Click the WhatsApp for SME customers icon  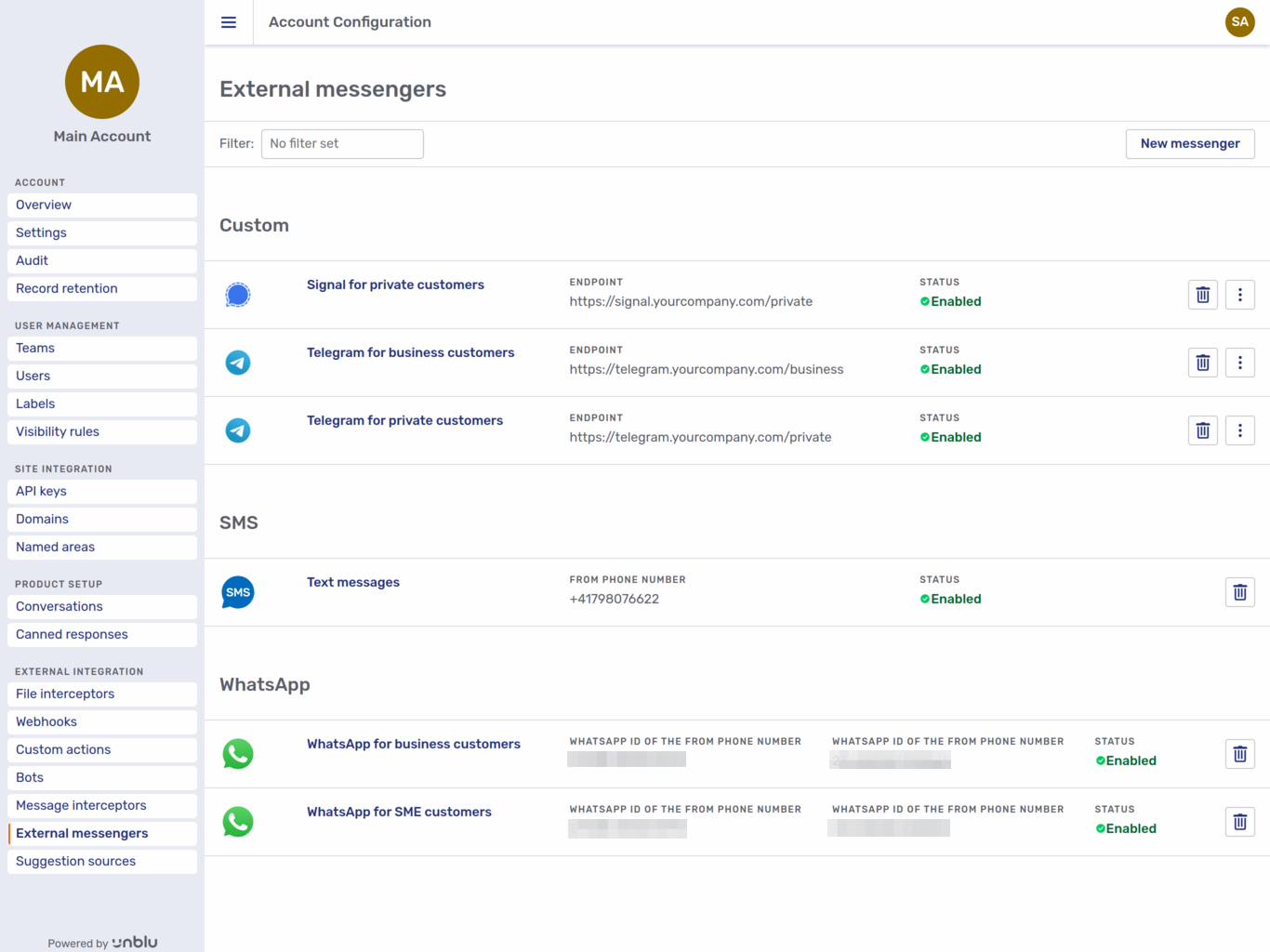[238, 821]
